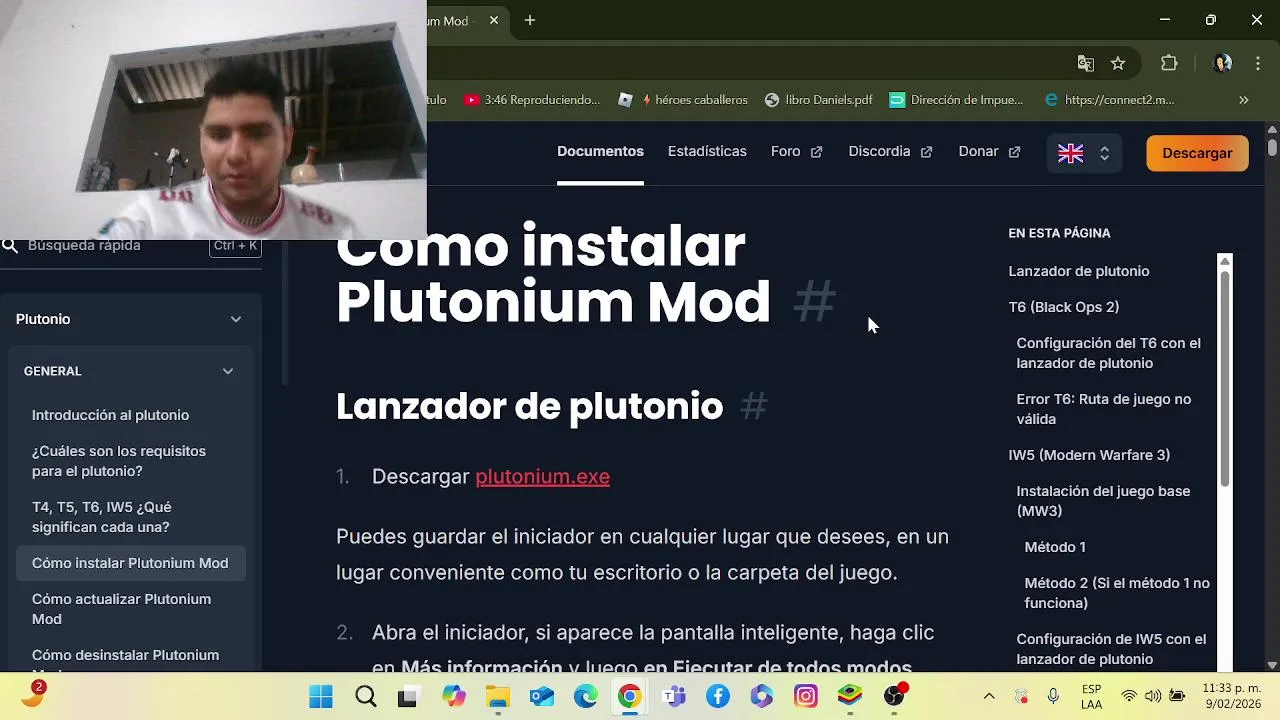Screen dimensions: 1280x720
Task: Open the Chrome profile avatar
Action: pos(1222,64)
